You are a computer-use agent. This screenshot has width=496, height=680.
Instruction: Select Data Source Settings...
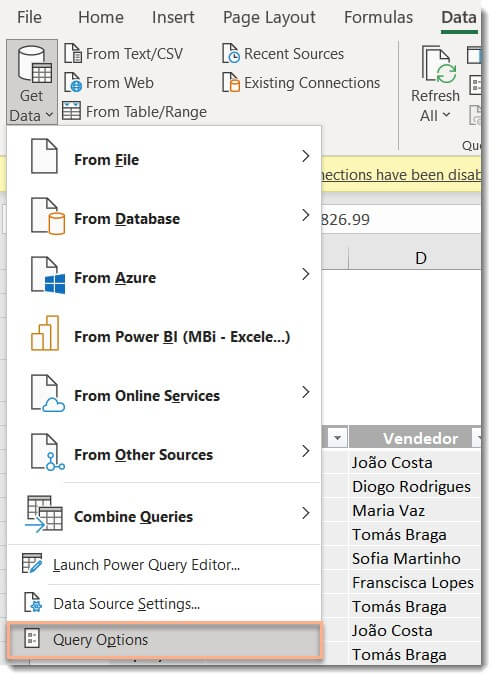pos(164,603)
